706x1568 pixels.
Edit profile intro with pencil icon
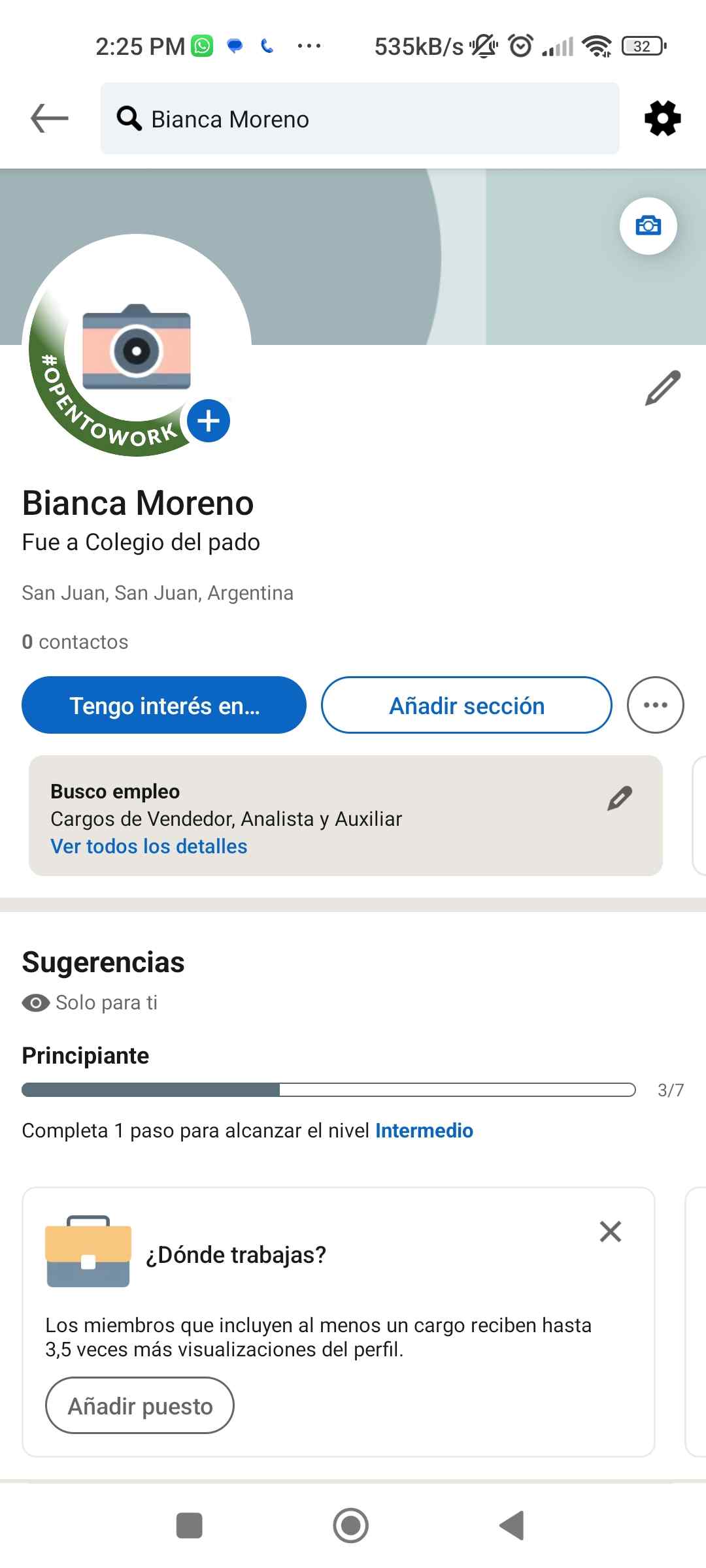click(x=662, y=388)
